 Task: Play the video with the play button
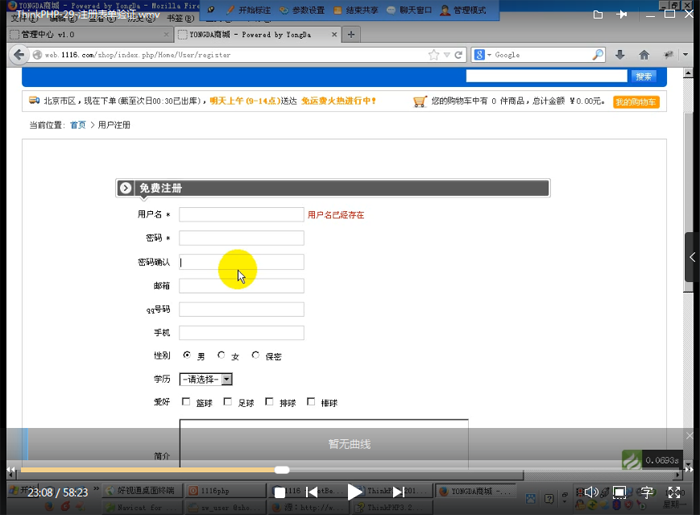pos(354,492)
